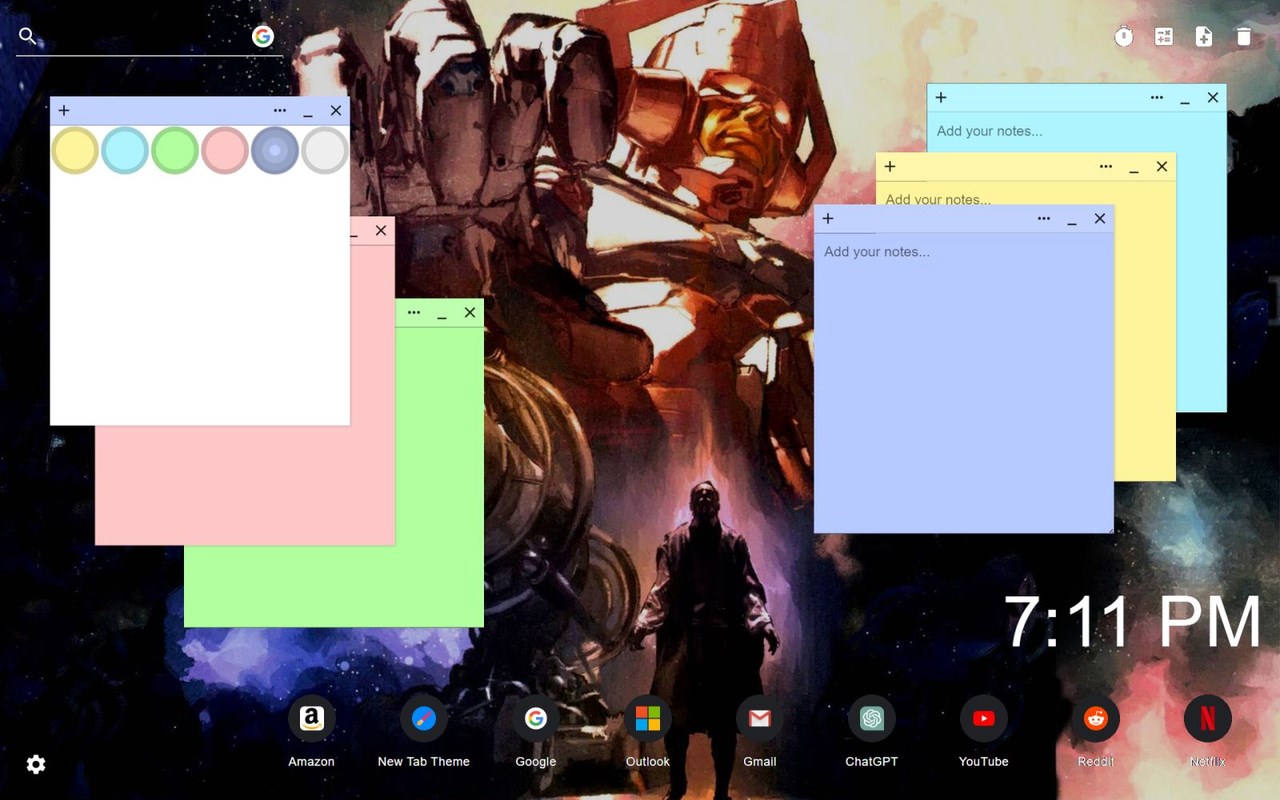The width and height of the screenshot is (1280, 800).
Task: Choose the pink note color
Action: tap(225, 151)
